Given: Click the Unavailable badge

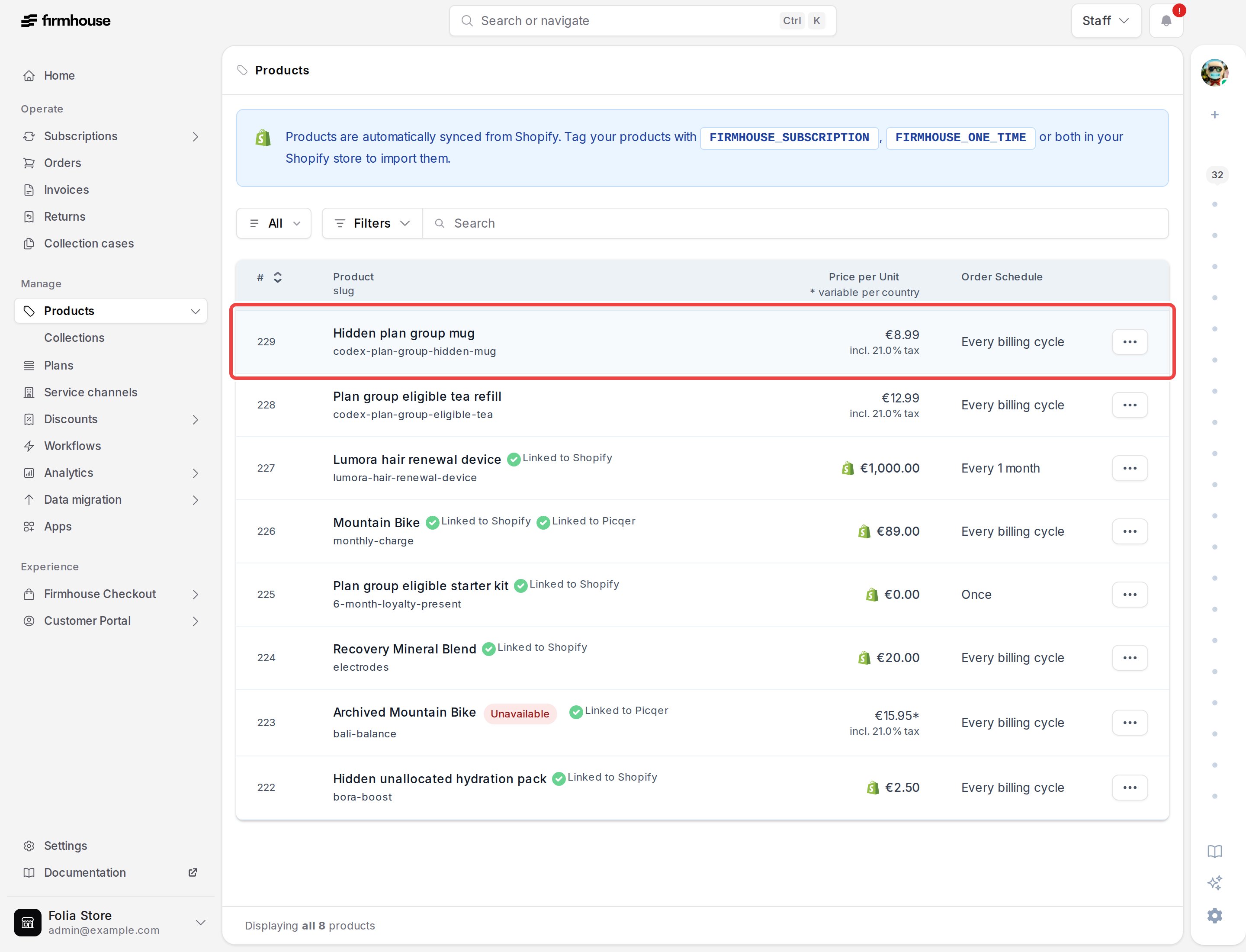Looking at the screenshot, I should click(x=520, y=714).
